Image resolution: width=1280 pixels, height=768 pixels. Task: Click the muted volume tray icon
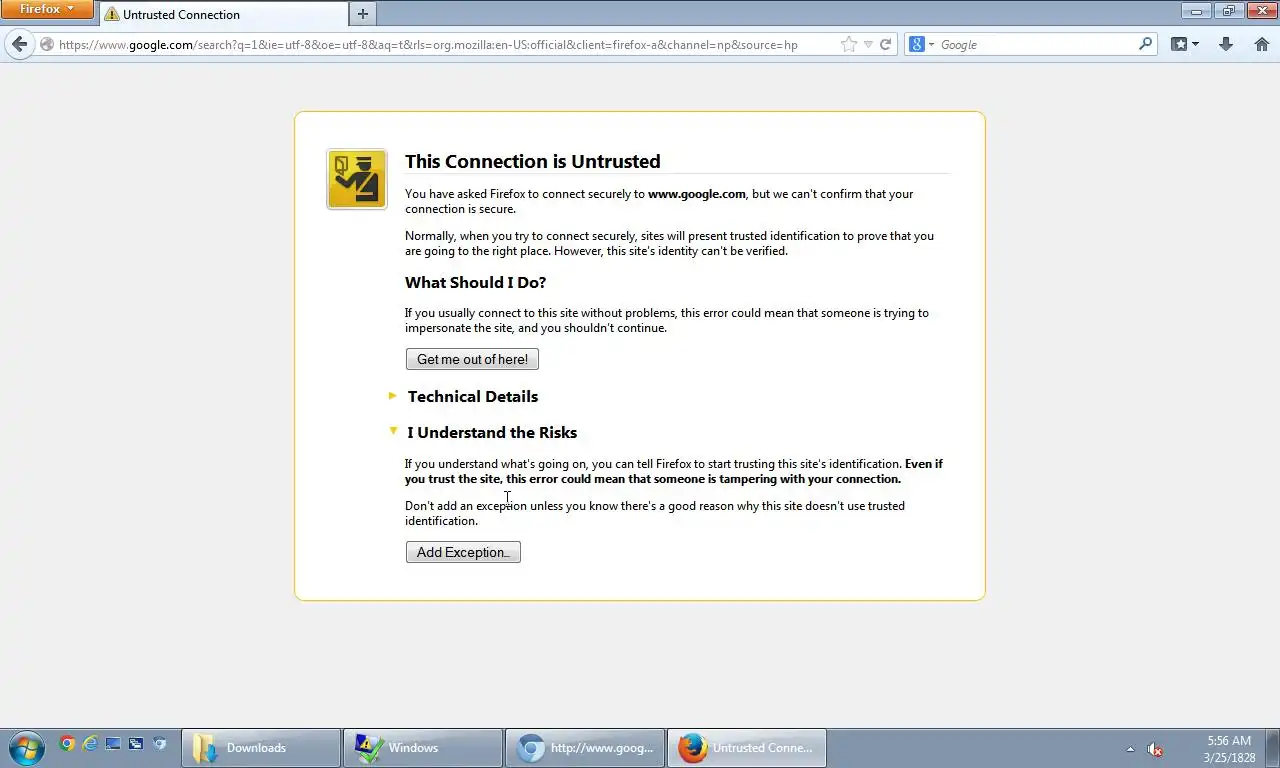pyautogui.click(x=1154, y=749)
